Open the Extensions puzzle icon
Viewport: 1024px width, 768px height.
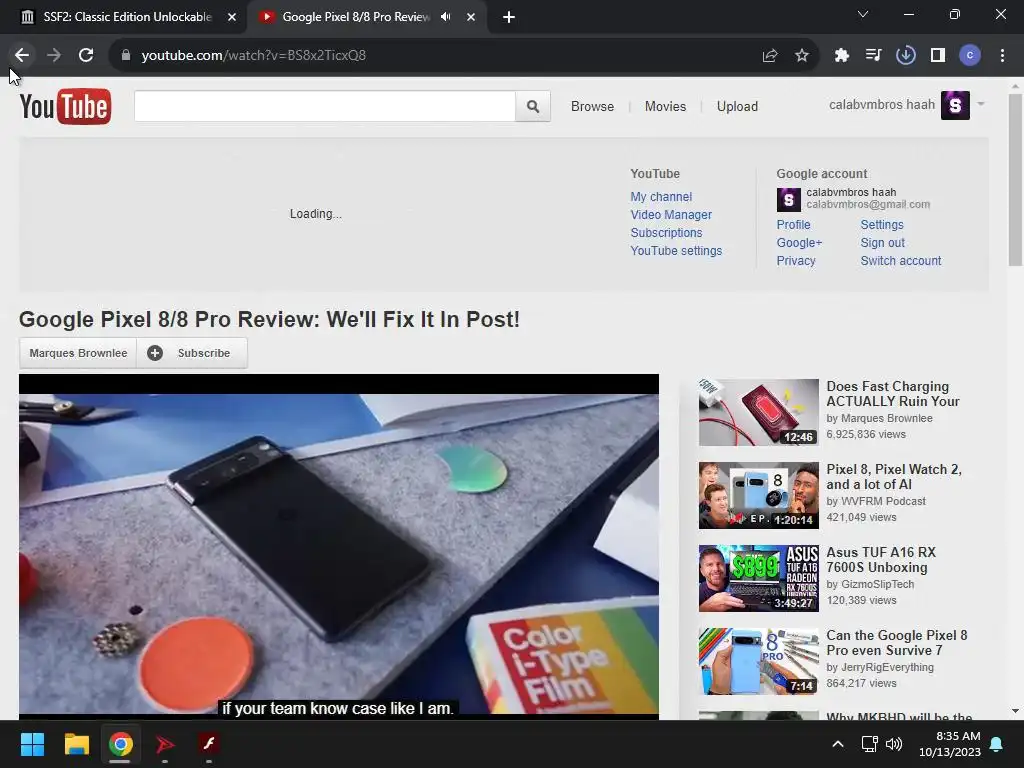(x=841, y=56)
